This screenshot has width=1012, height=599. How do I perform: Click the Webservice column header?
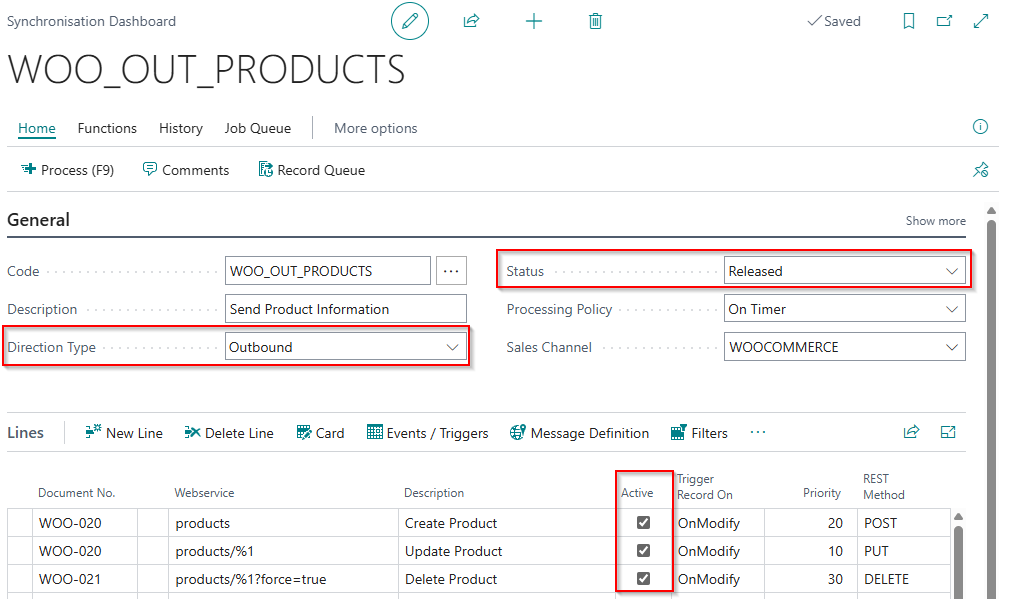pyautogui.click(x=204, y=492)
